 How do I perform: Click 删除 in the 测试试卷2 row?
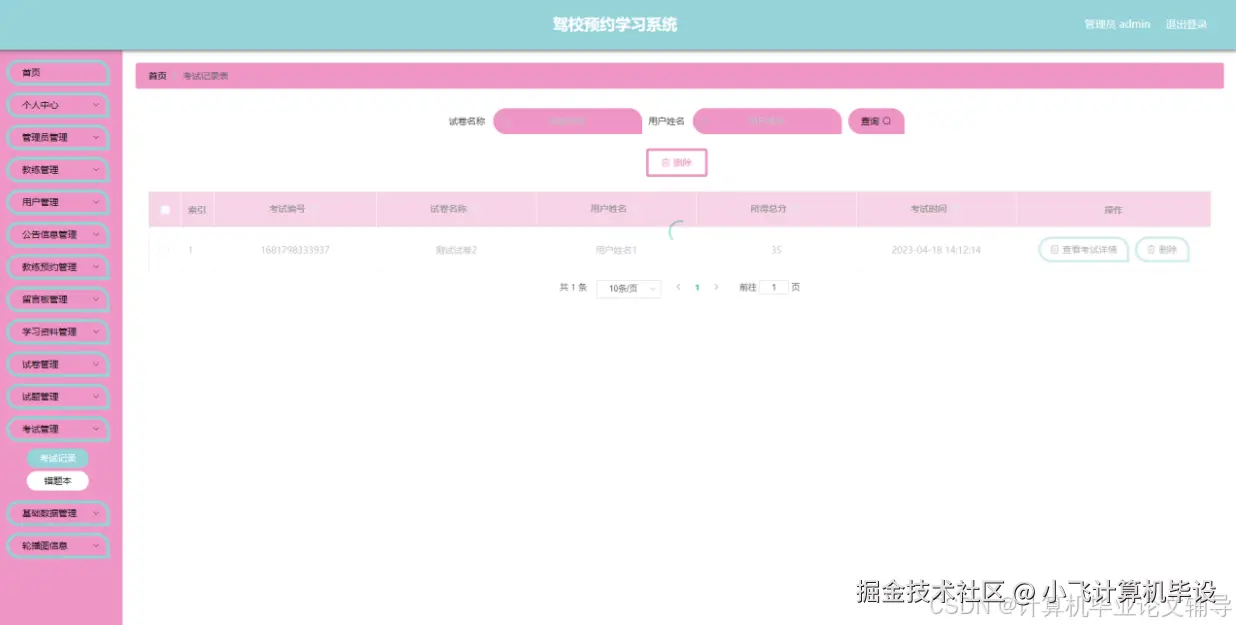click(1162, 250)
